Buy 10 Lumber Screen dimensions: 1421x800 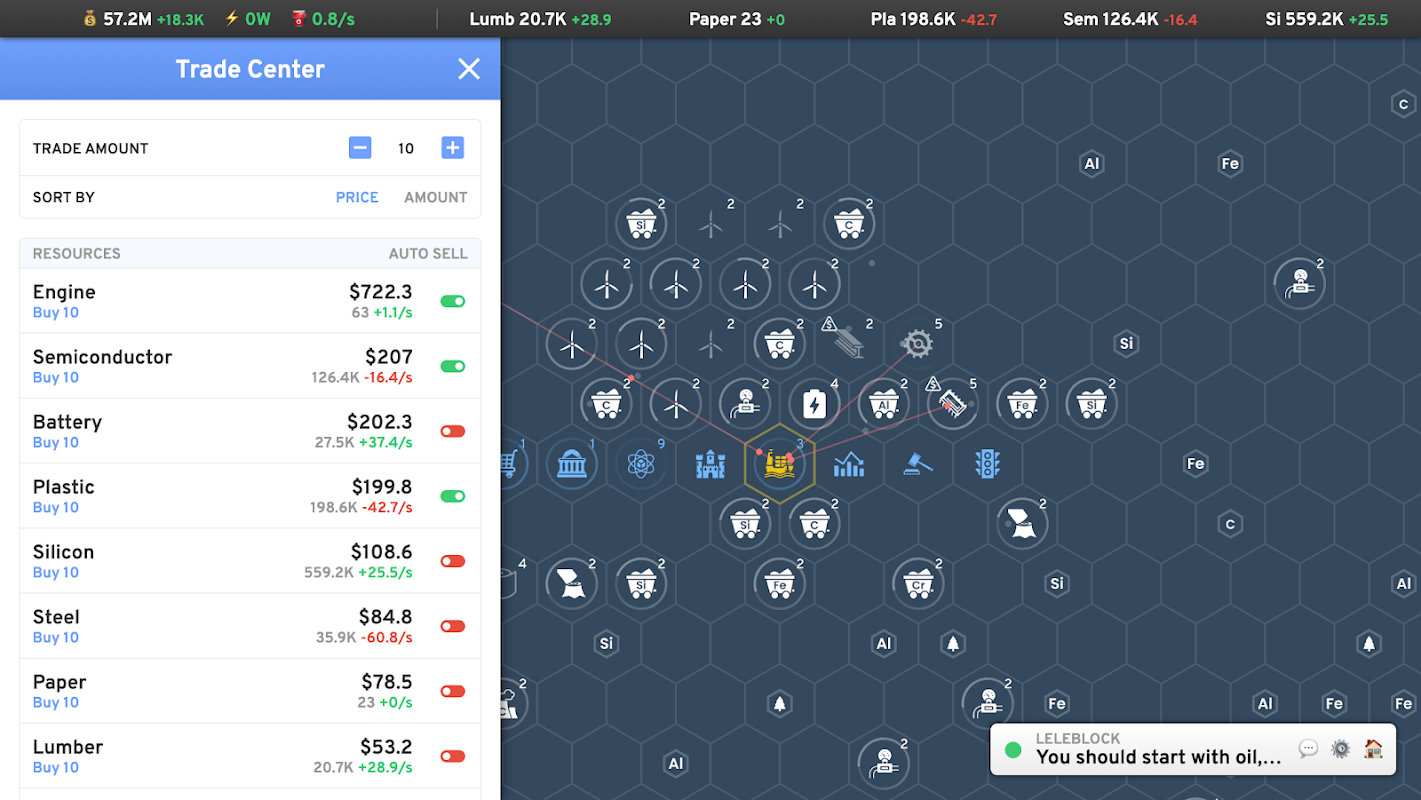pos(56,768)
